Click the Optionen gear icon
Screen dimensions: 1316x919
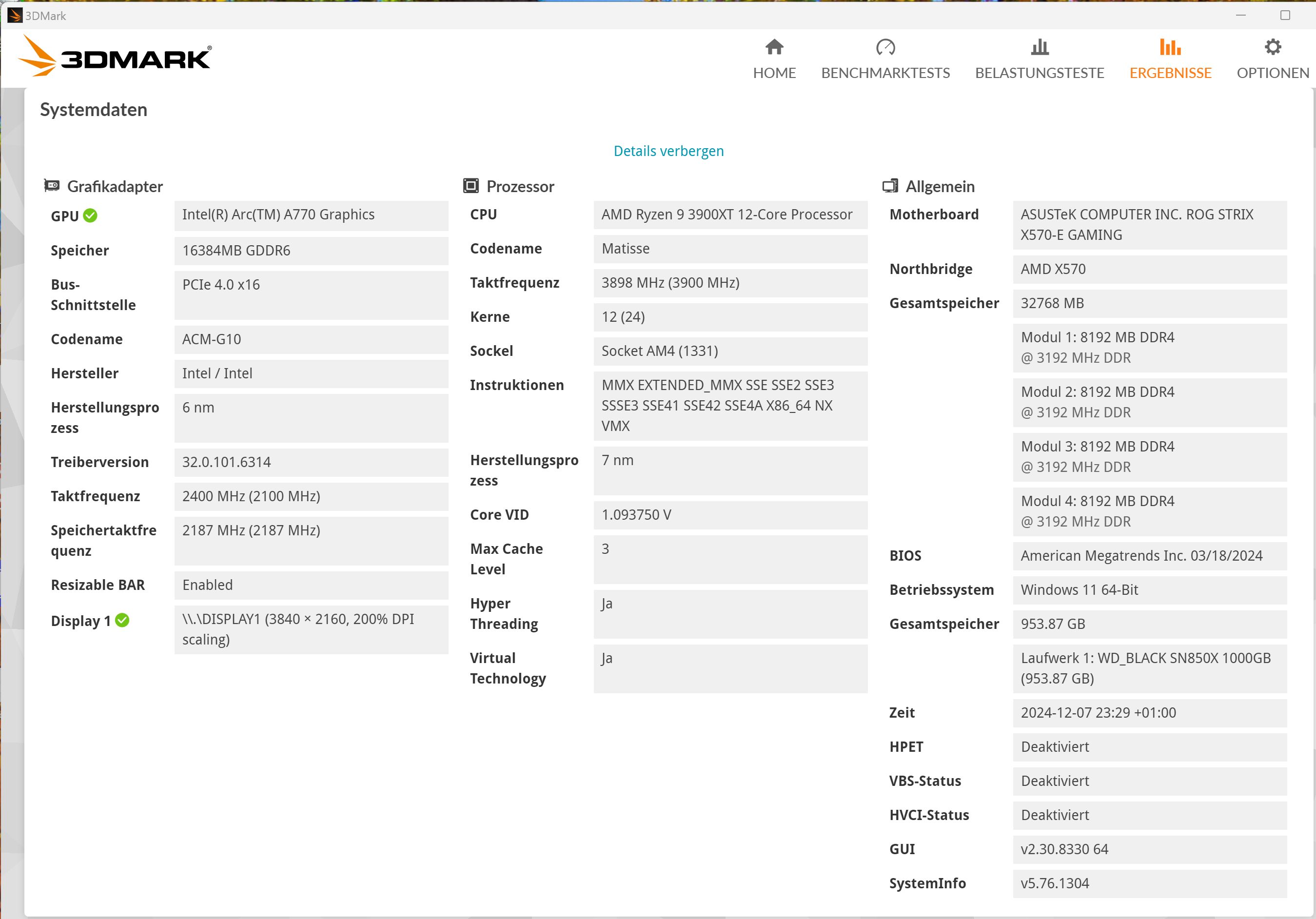[x=1273, y=47]
